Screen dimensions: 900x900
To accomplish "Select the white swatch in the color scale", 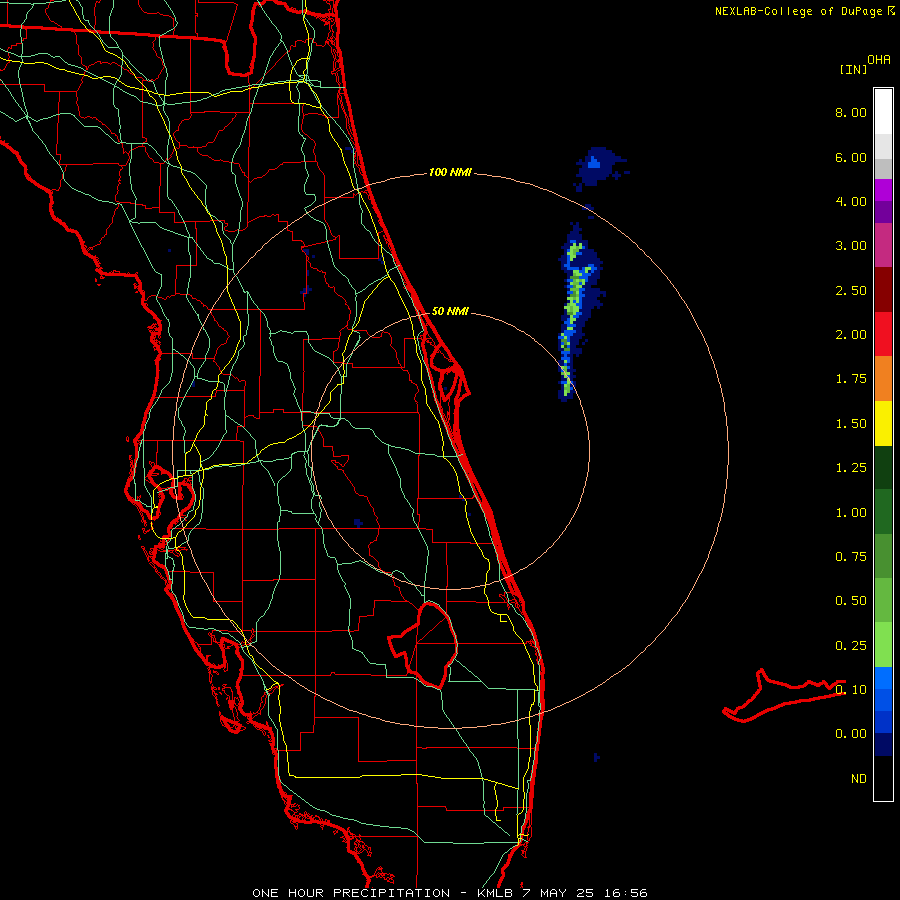I will pos(883,112).
